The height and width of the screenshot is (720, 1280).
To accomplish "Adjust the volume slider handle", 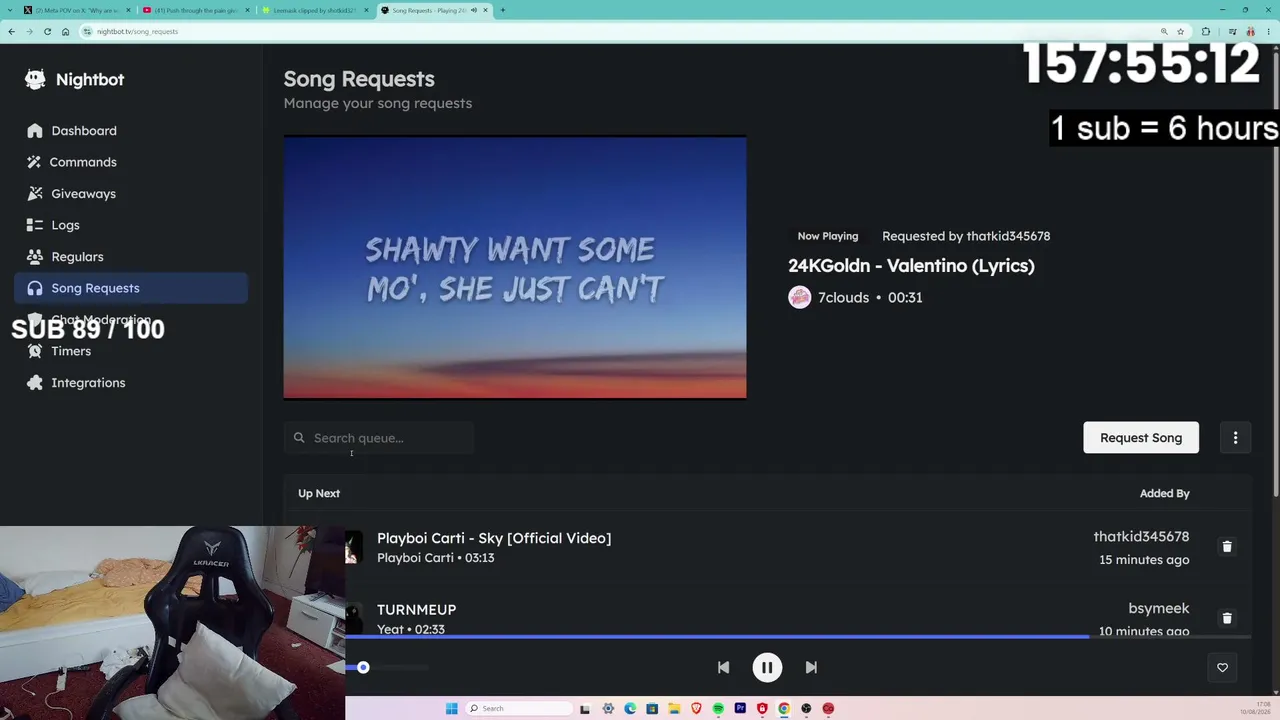I will [x=363, y=668].
